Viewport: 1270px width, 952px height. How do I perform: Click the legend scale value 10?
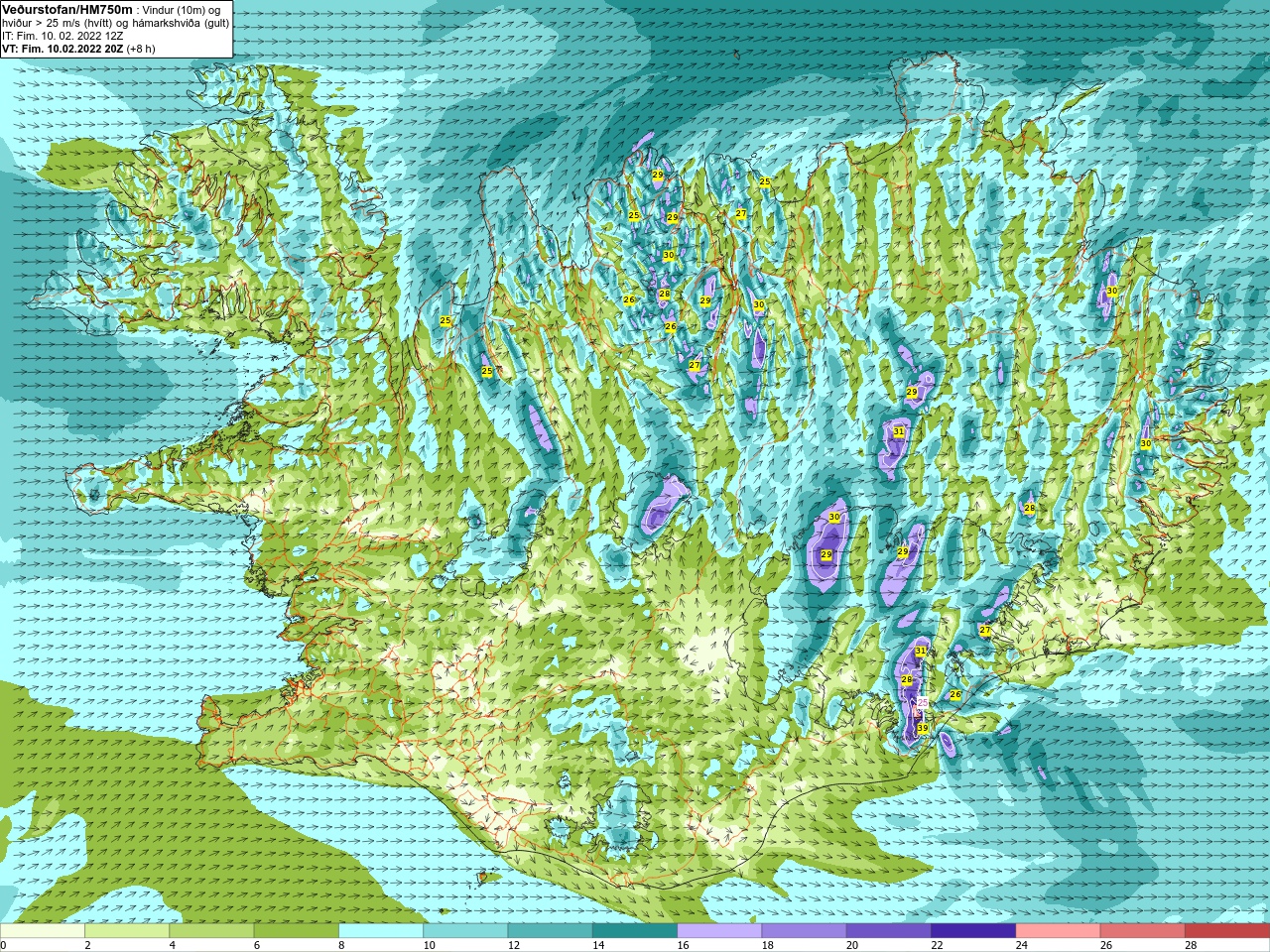pyautogui.click(x=429, y=945)
